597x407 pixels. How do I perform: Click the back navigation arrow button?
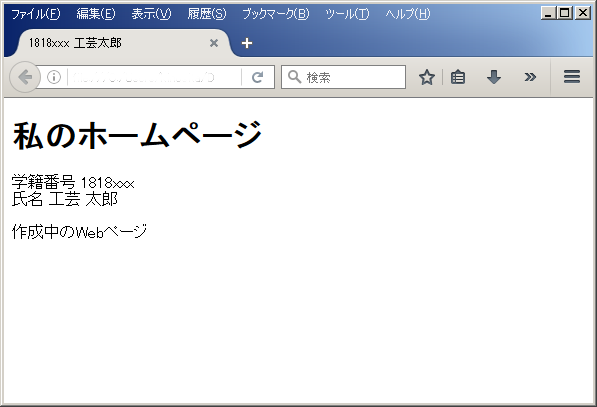[x=25, y=77]
